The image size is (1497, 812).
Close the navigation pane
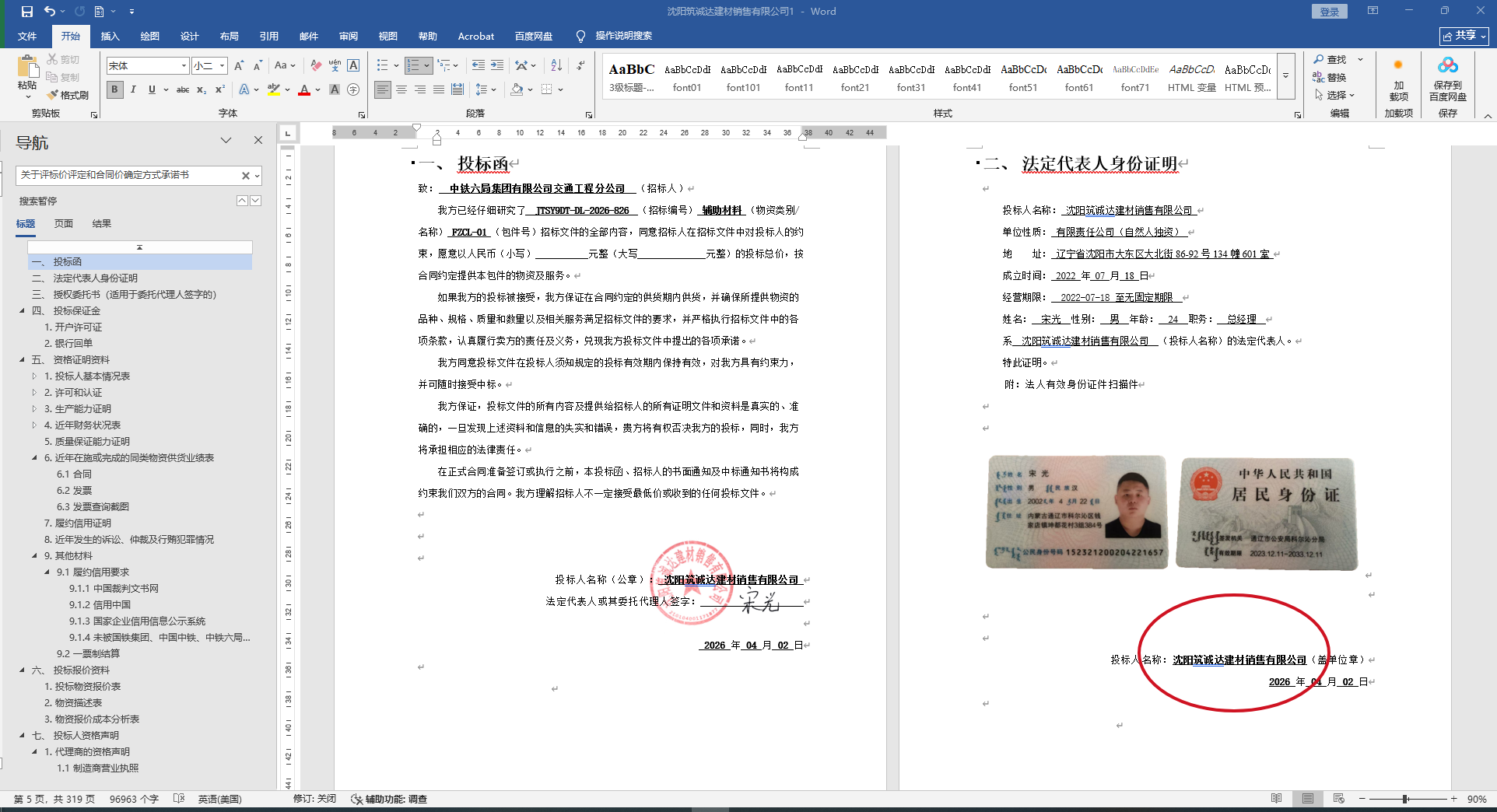[258, 141]
